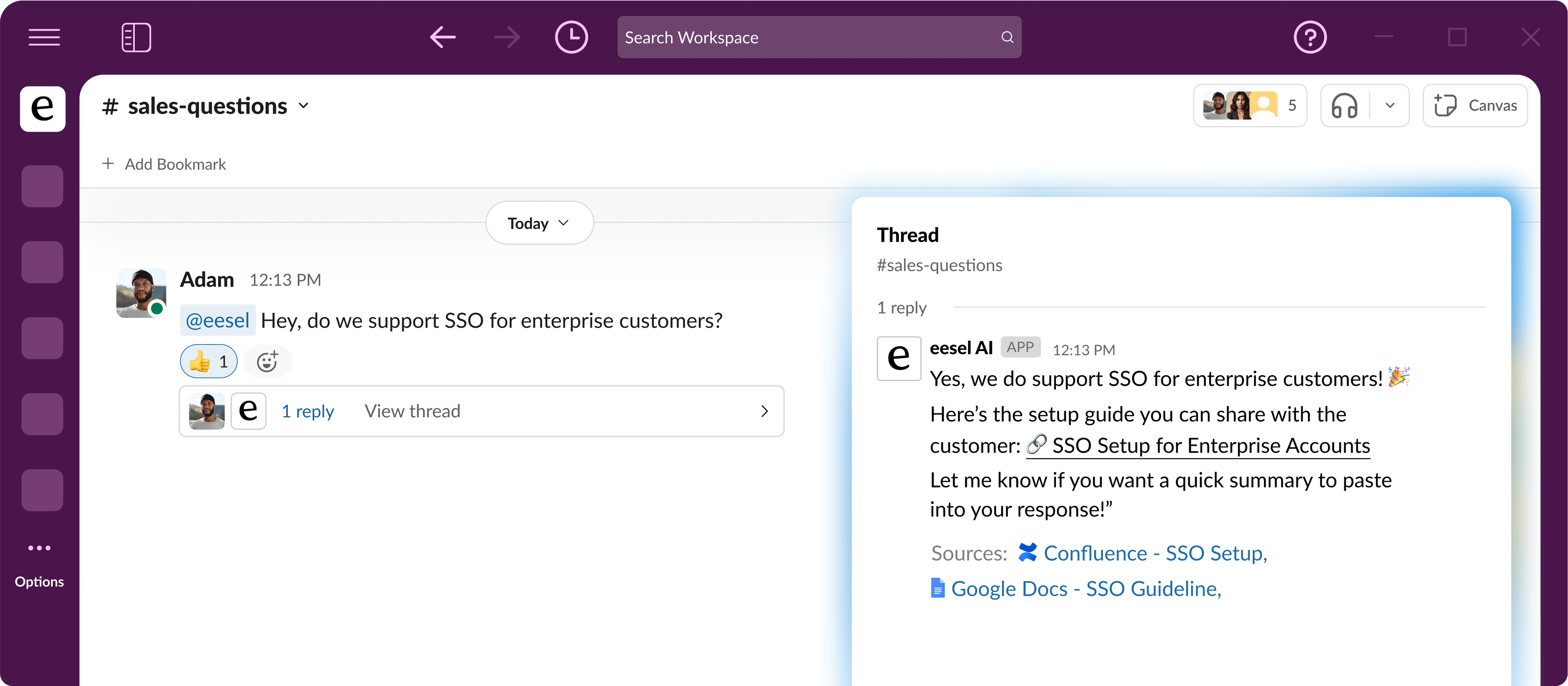Click the eesel AI sender name
The image size is (1568, 686).
tap(961, 347)
